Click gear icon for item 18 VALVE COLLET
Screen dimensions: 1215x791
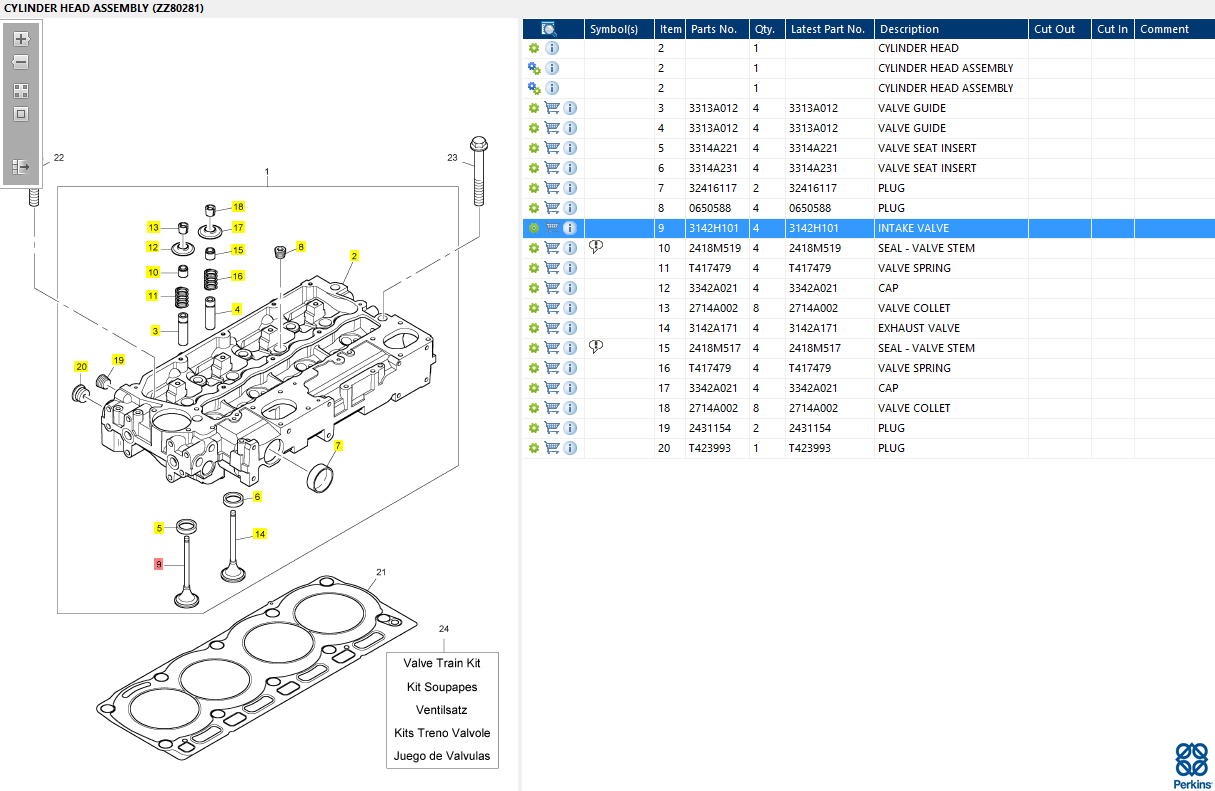[x=534, y=408]
